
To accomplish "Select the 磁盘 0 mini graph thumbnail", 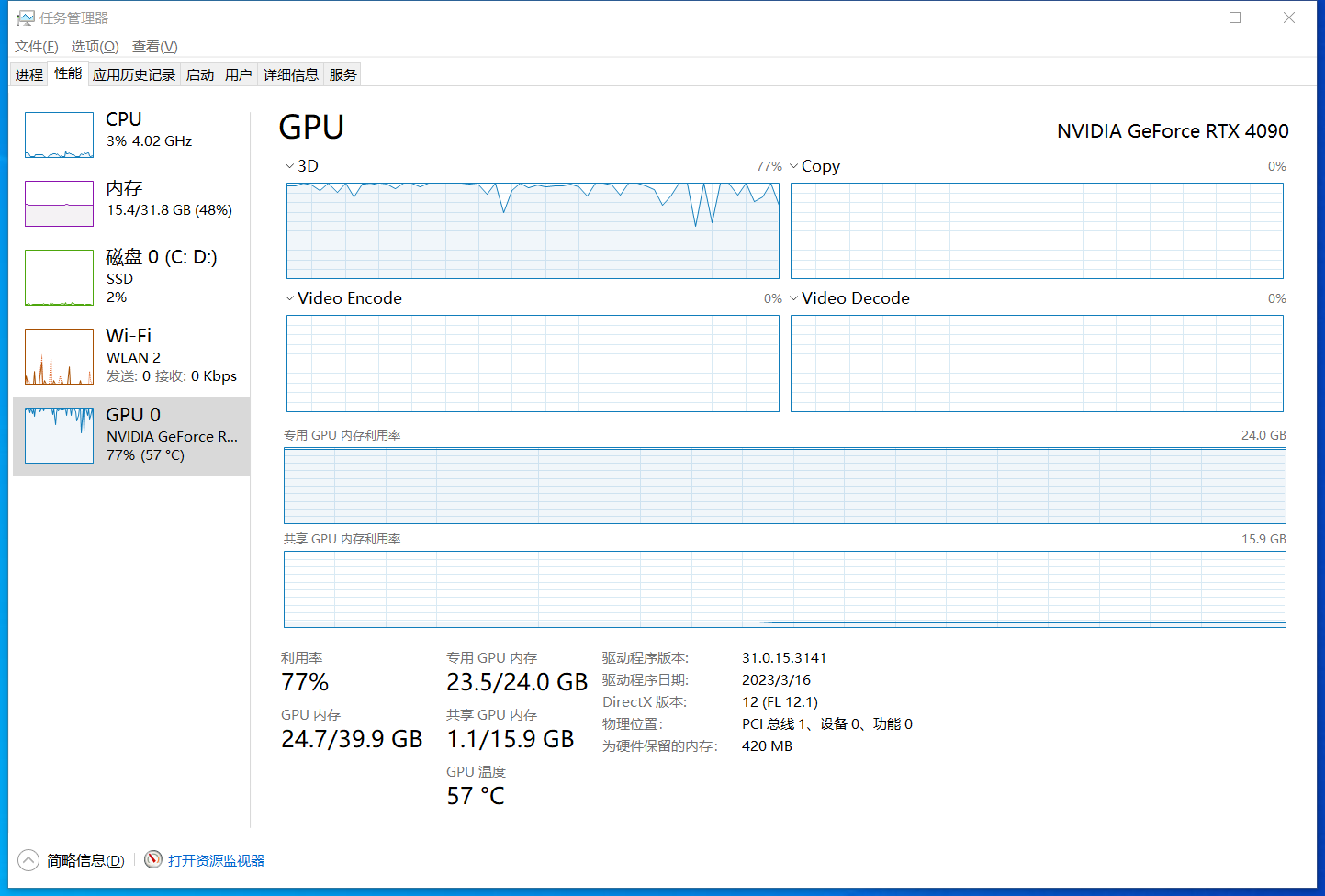I will (59, 277).
